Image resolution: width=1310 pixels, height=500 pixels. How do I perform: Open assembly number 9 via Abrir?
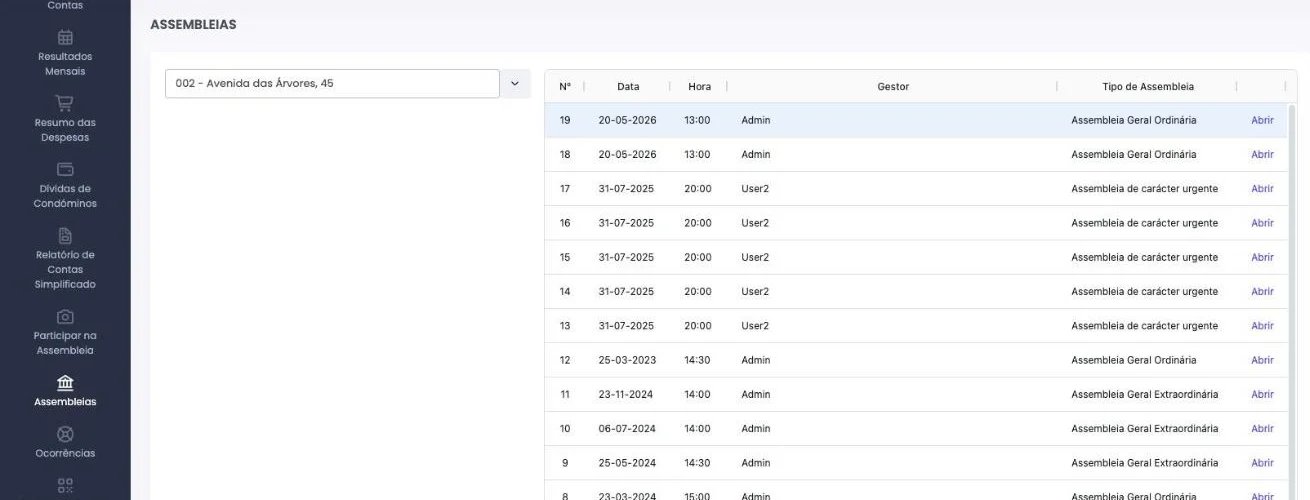1262,463
